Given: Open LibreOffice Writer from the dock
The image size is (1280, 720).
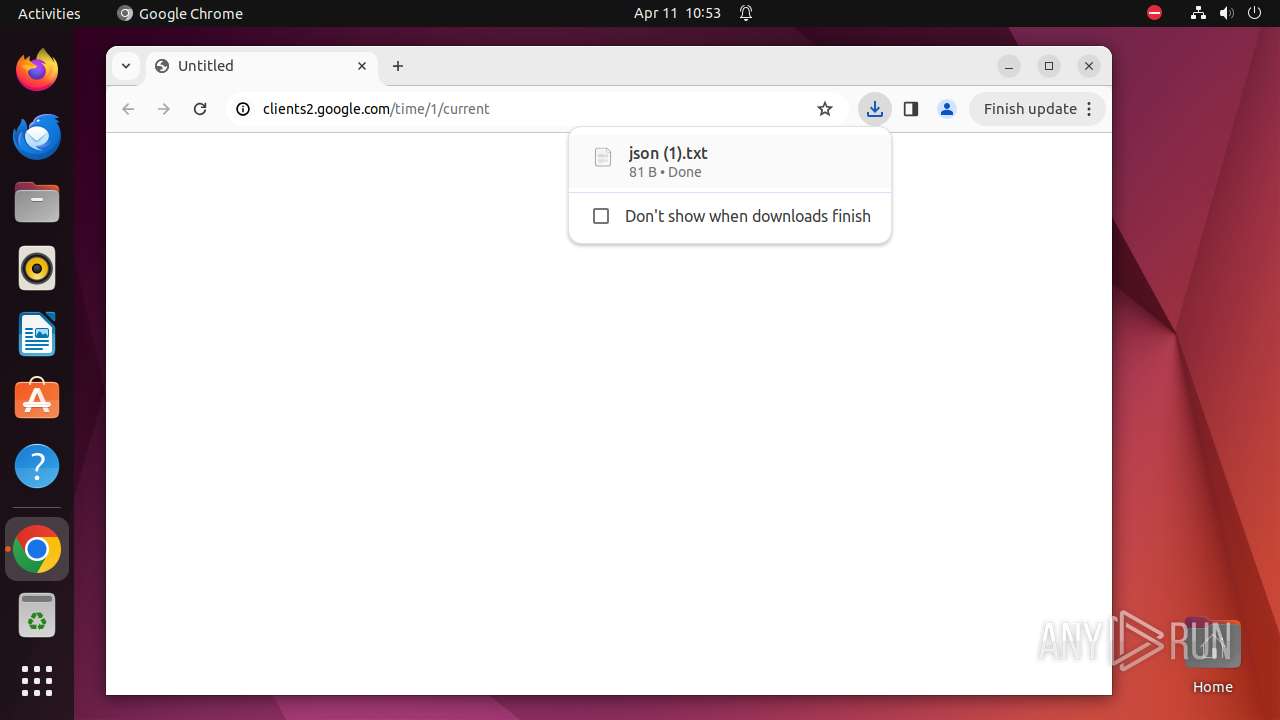Looking at the screenshot, I should [x=37, y=334].
